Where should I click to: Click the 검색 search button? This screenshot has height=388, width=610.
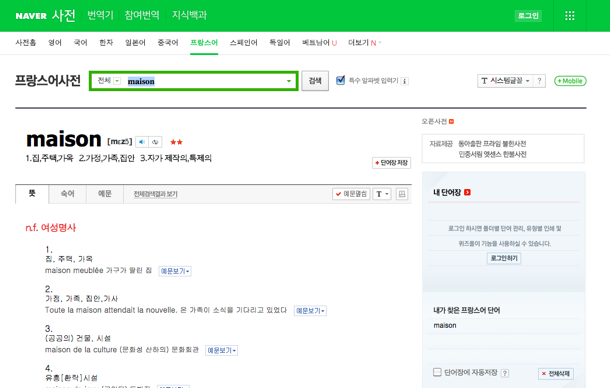[x=315, y=81]
